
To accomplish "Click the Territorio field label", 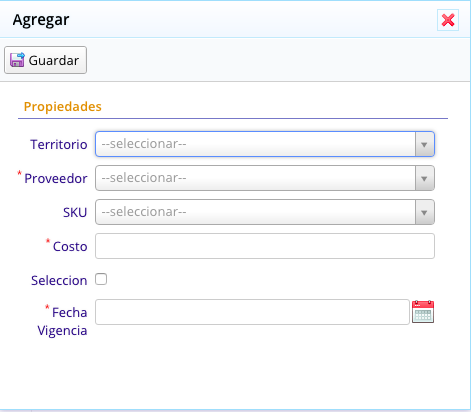I will [59, 145].
